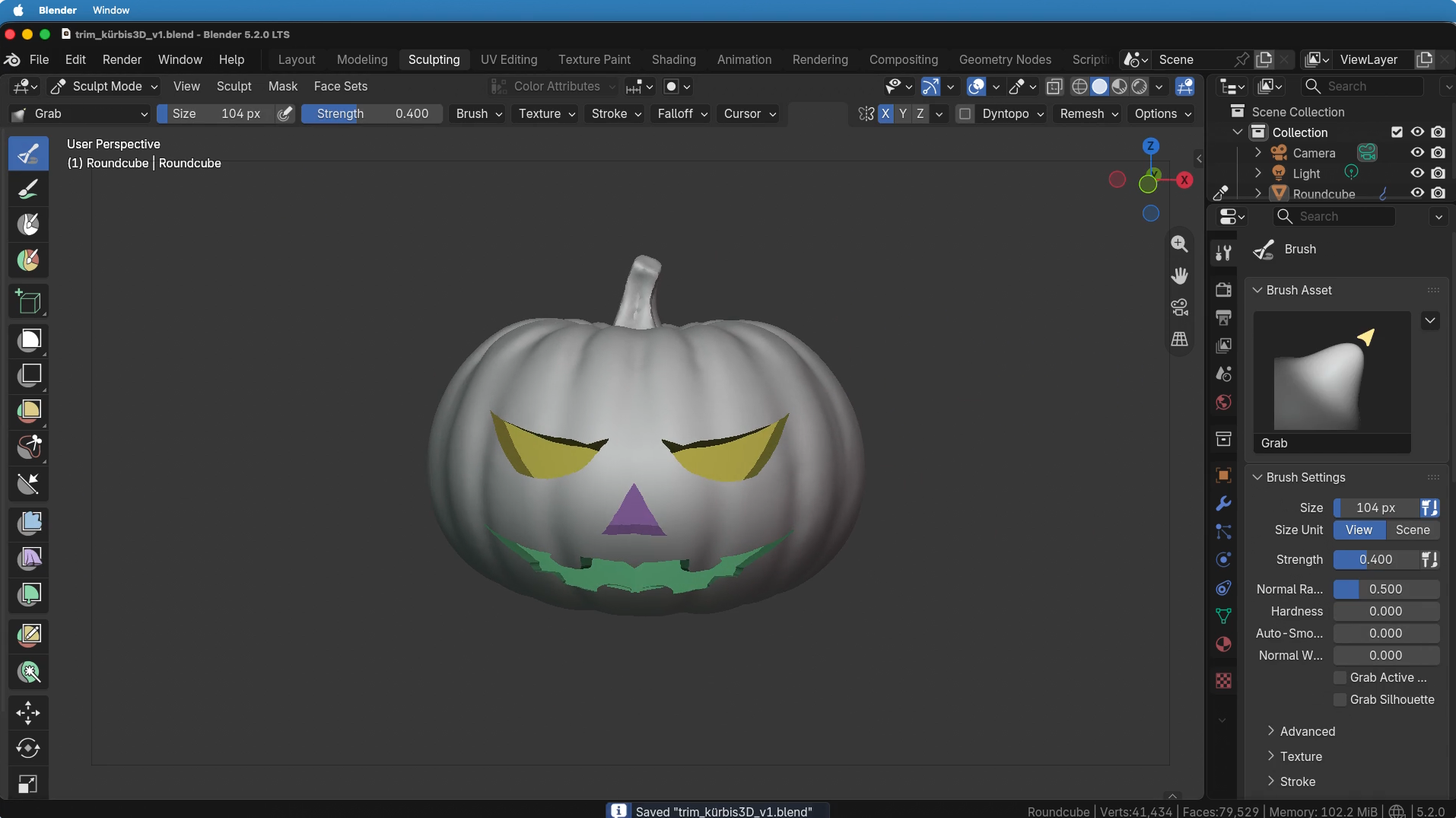Set Size Unit to View
The width and height of the screenshot is (1456, 818).
pos(1359,530)
